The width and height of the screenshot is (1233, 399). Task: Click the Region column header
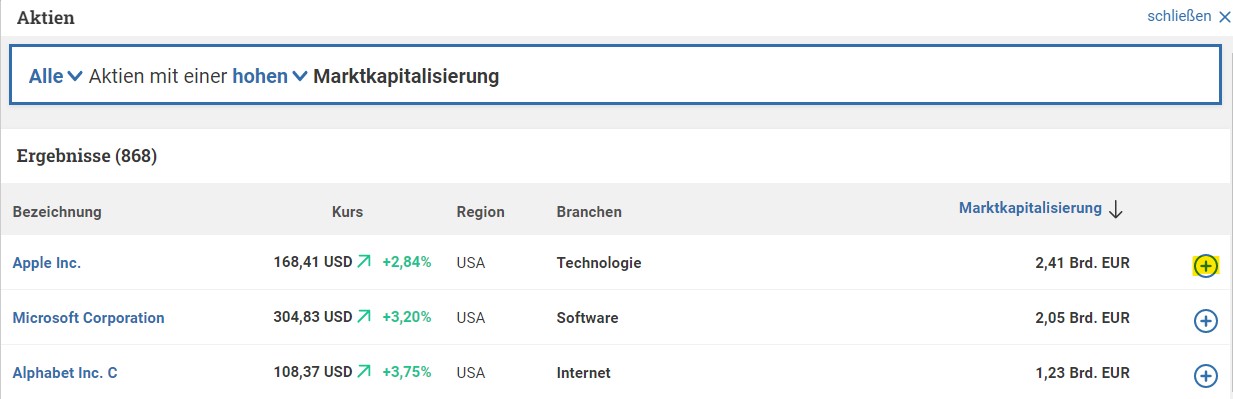(480, 212)
